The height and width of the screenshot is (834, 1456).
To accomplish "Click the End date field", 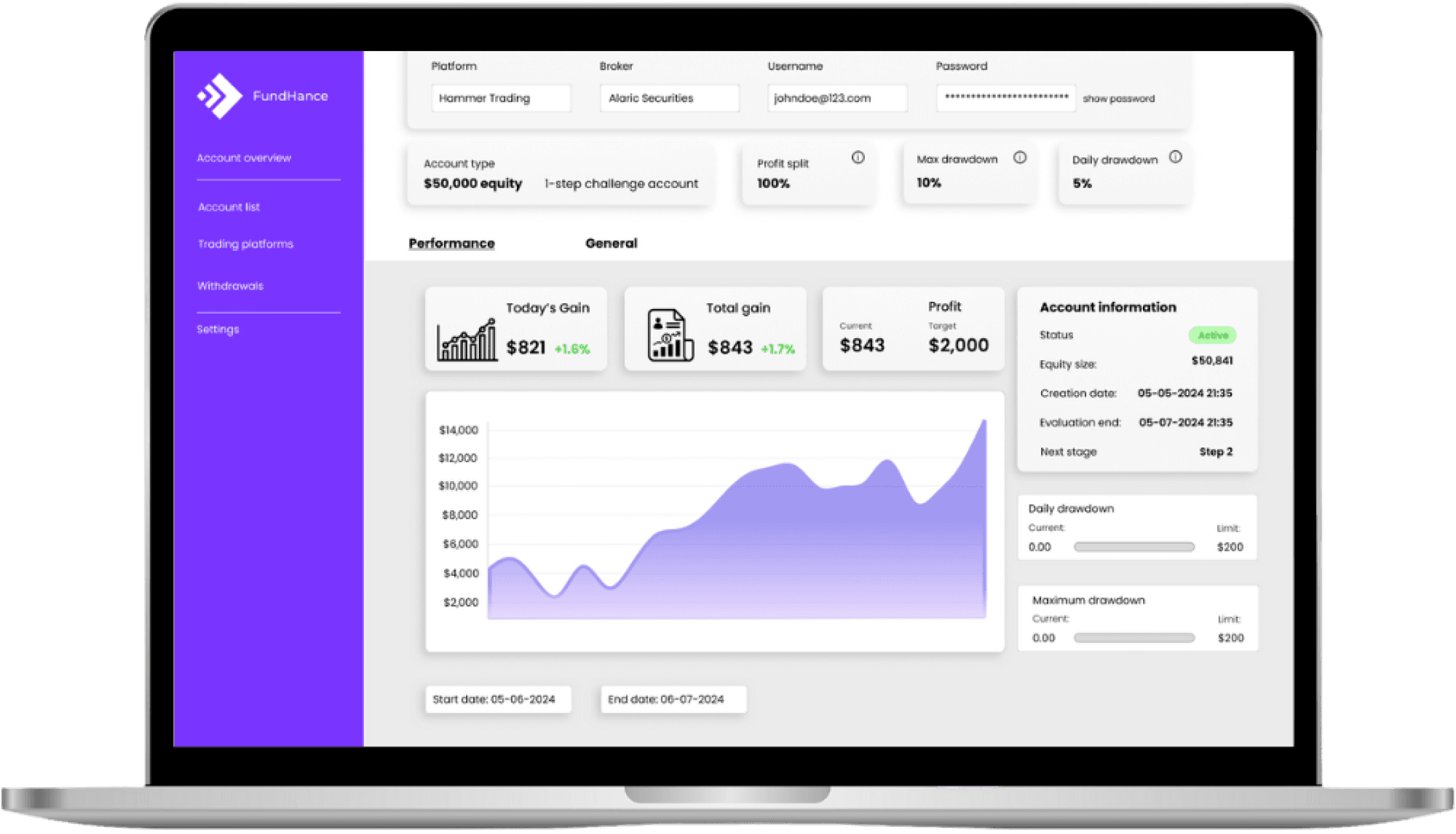I will coord(674,700).
